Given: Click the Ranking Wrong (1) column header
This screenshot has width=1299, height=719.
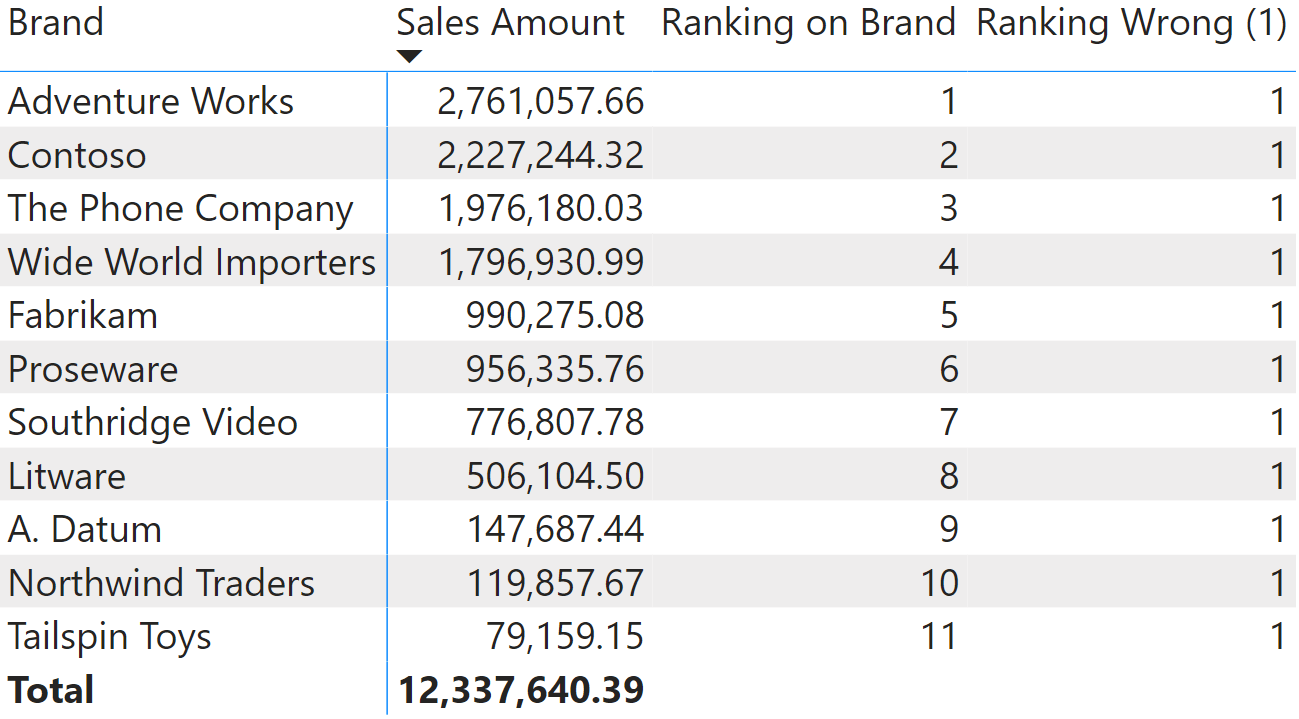Looking at the screenshot, I should (x=1131, y=23).
